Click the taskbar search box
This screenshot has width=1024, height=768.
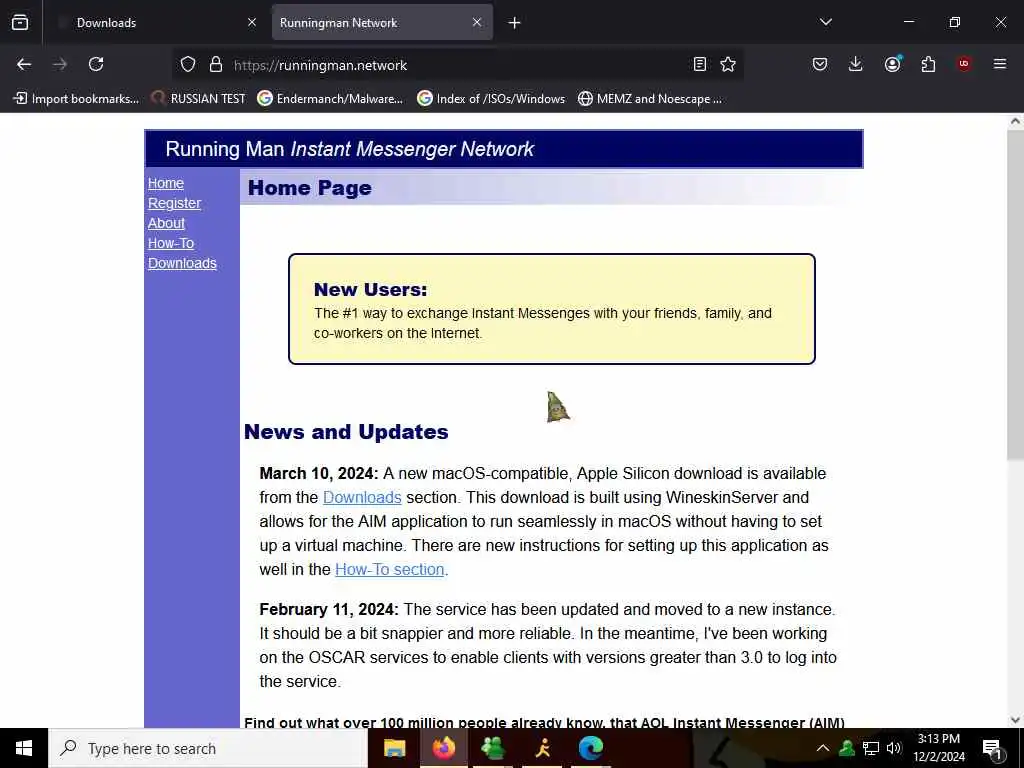(208, 748)
